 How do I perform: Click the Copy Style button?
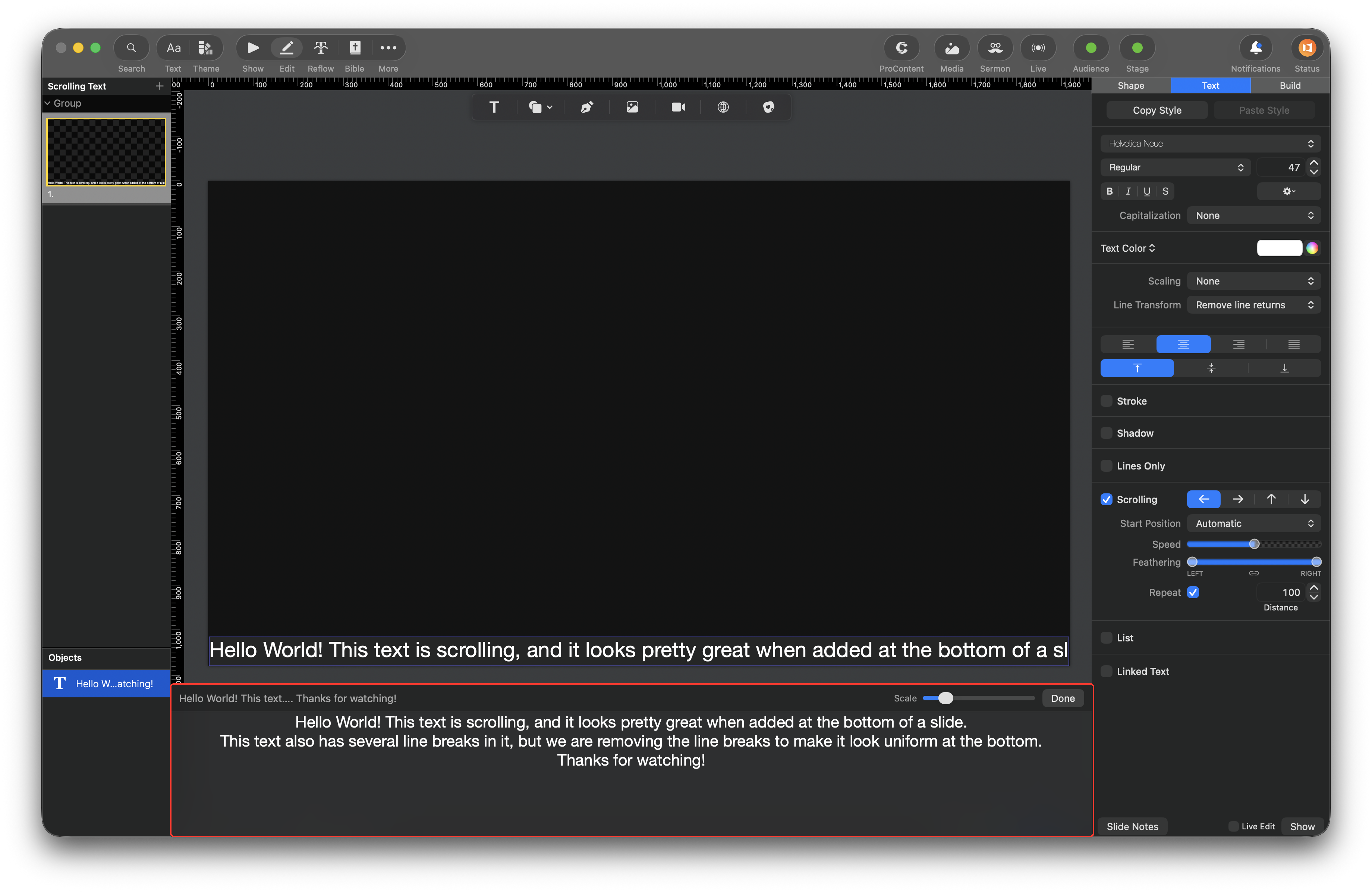[1157, 110]
